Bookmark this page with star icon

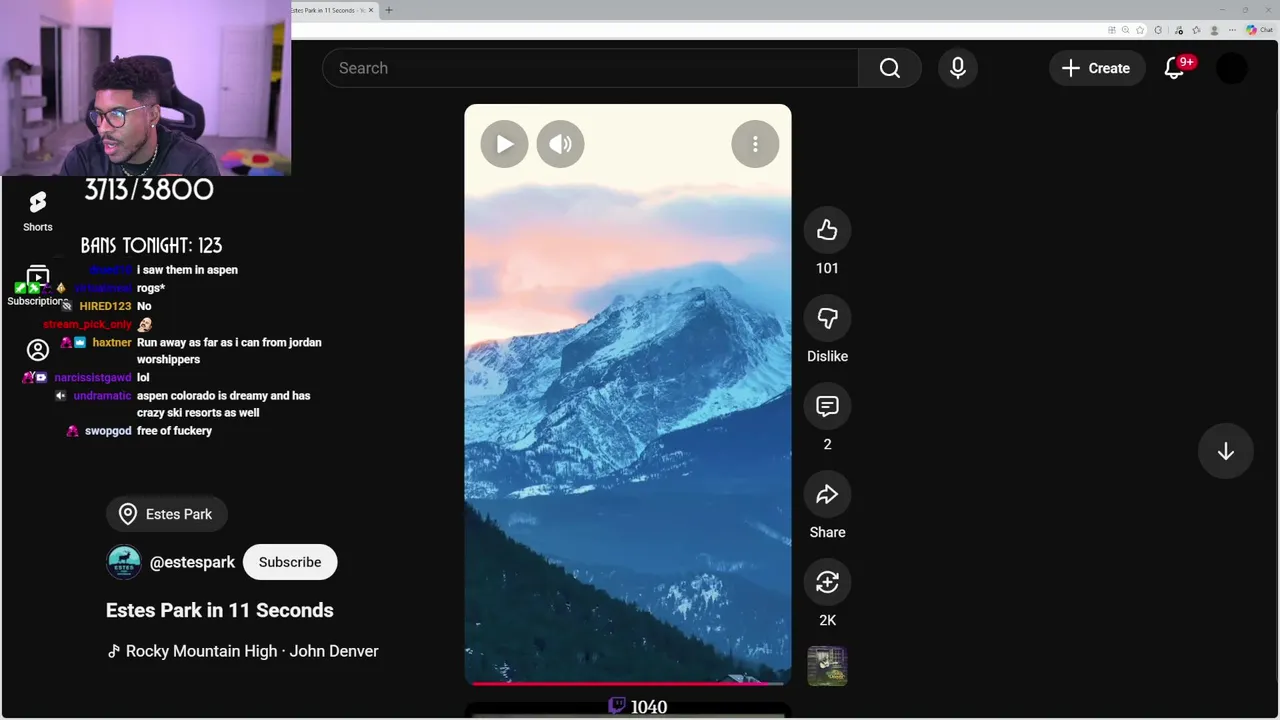coord(1140,30)
